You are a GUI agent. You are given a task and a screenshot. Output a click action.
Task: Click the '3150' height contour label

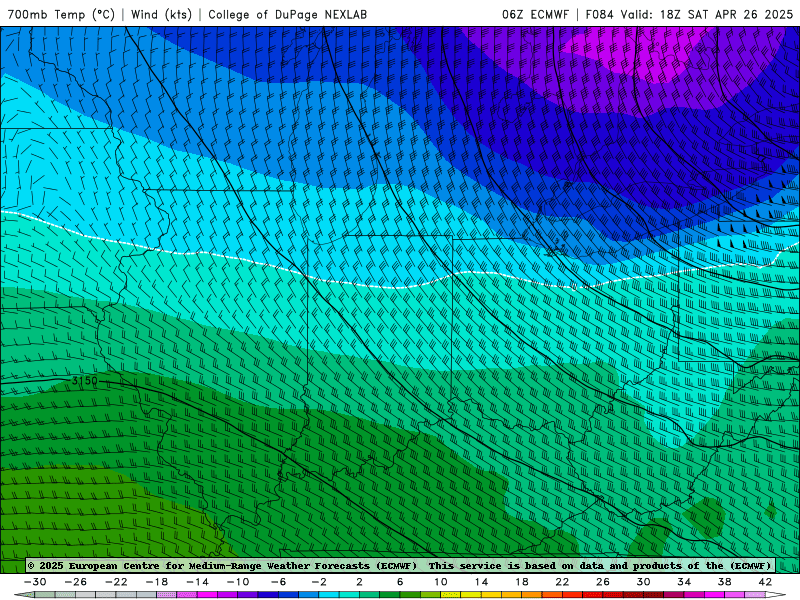[x=84, y=381]
